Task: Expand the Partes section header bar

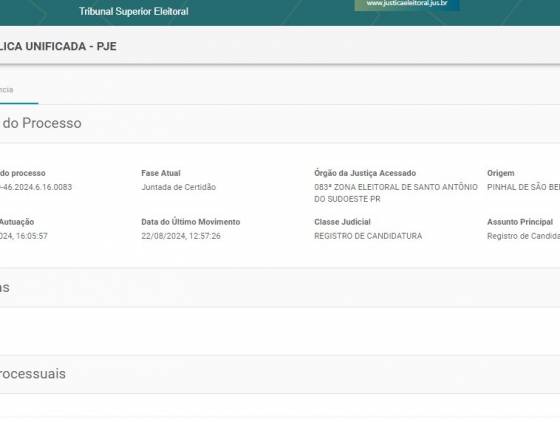Action: (280, 288)
